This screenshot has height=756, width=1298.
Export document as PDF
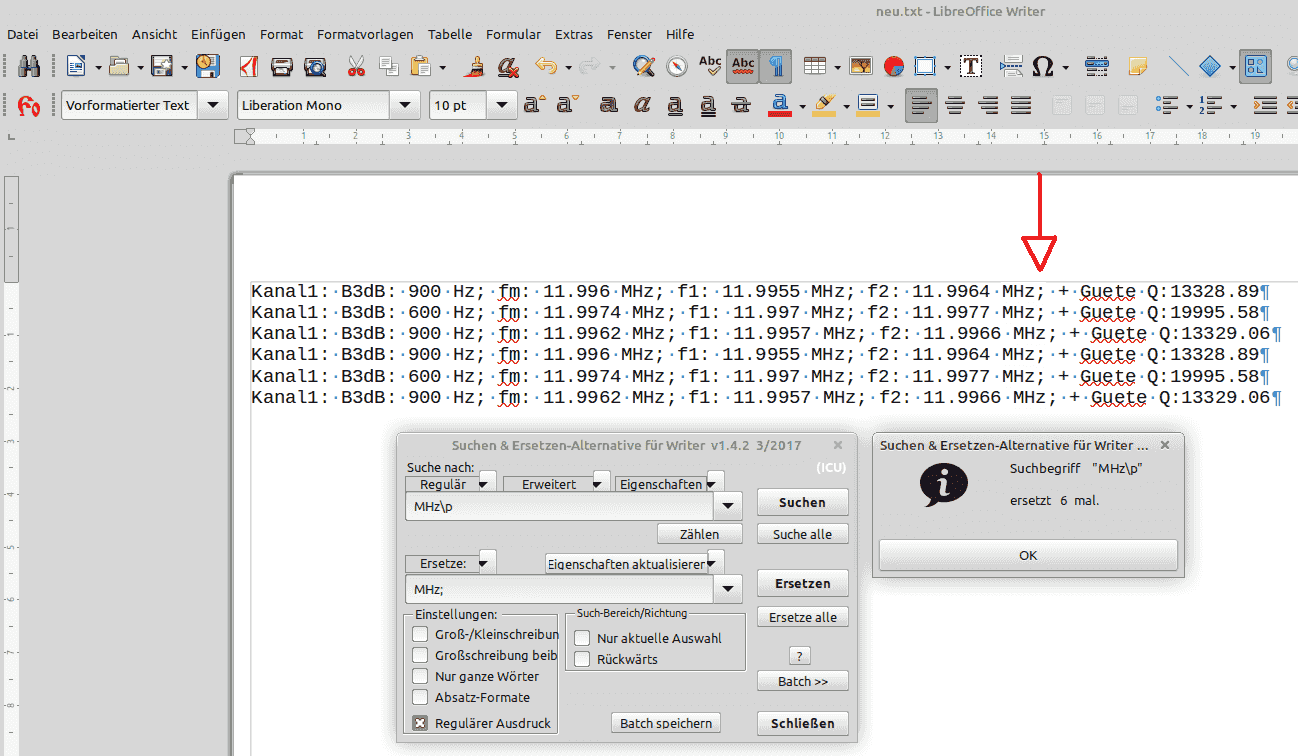point(249,67)
